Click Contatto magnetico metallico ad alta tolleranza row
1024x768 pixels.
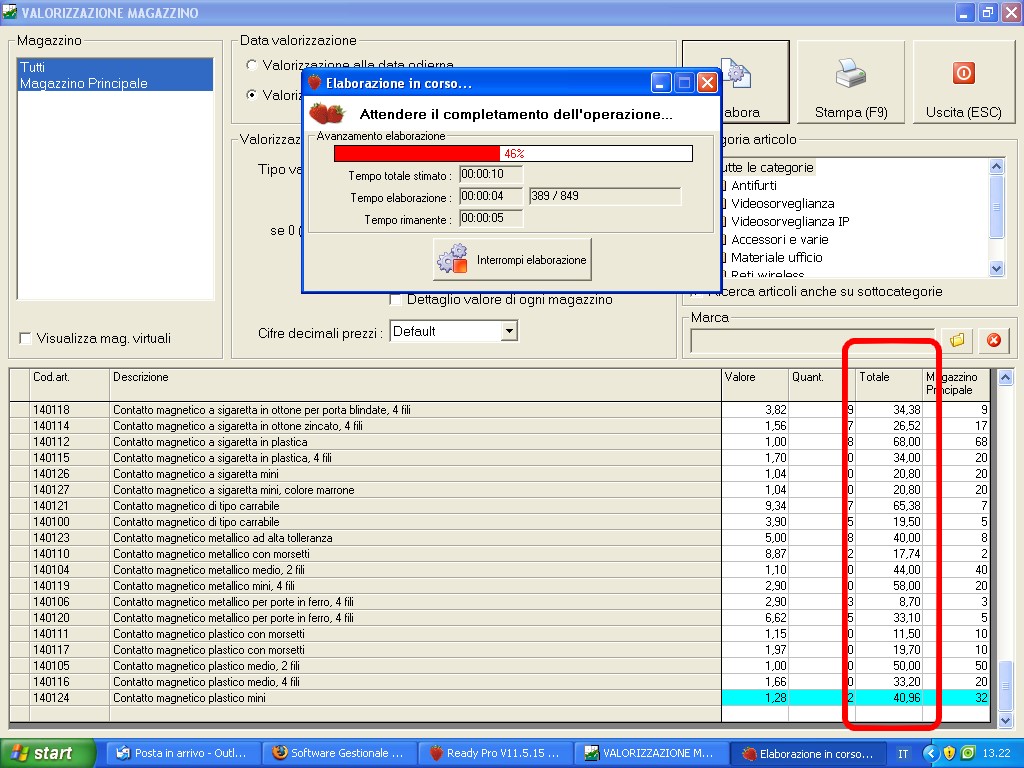pyautogui.click(x=500, y=538)
